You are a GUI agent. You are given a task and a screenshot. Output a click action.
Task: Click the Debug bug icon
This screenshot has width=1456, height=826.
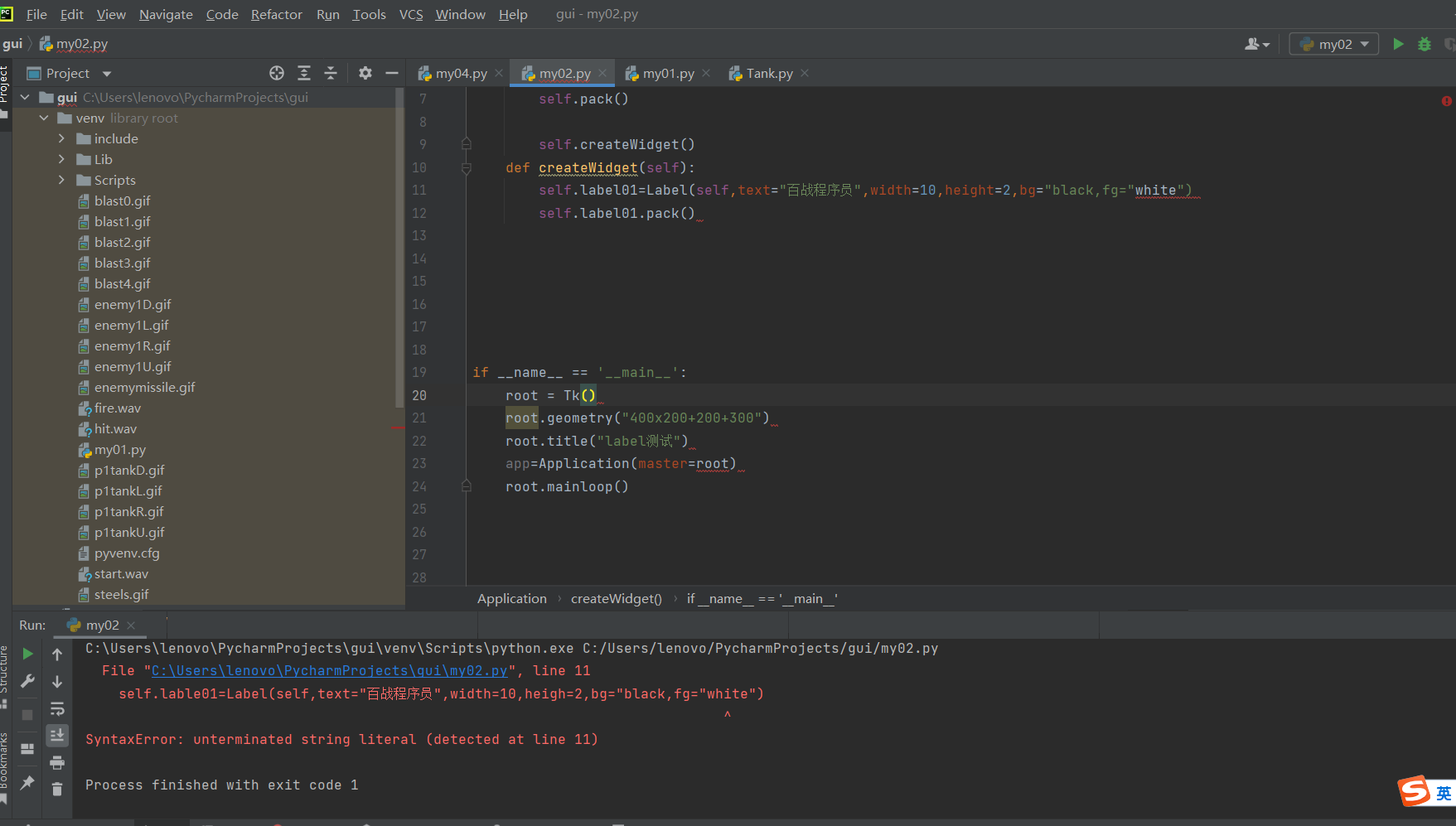1425,44
